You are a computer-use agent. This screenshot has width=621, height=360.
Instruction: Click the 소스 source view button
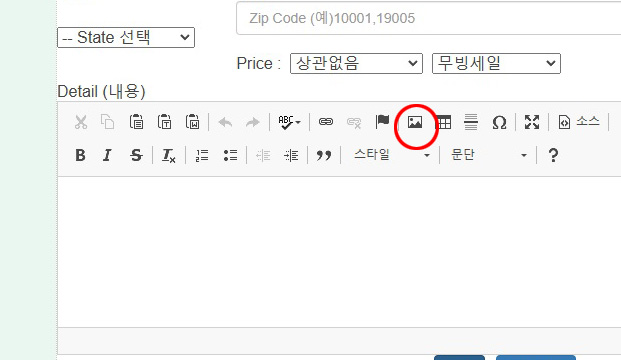pyautogui.click(x=578, y=122)
